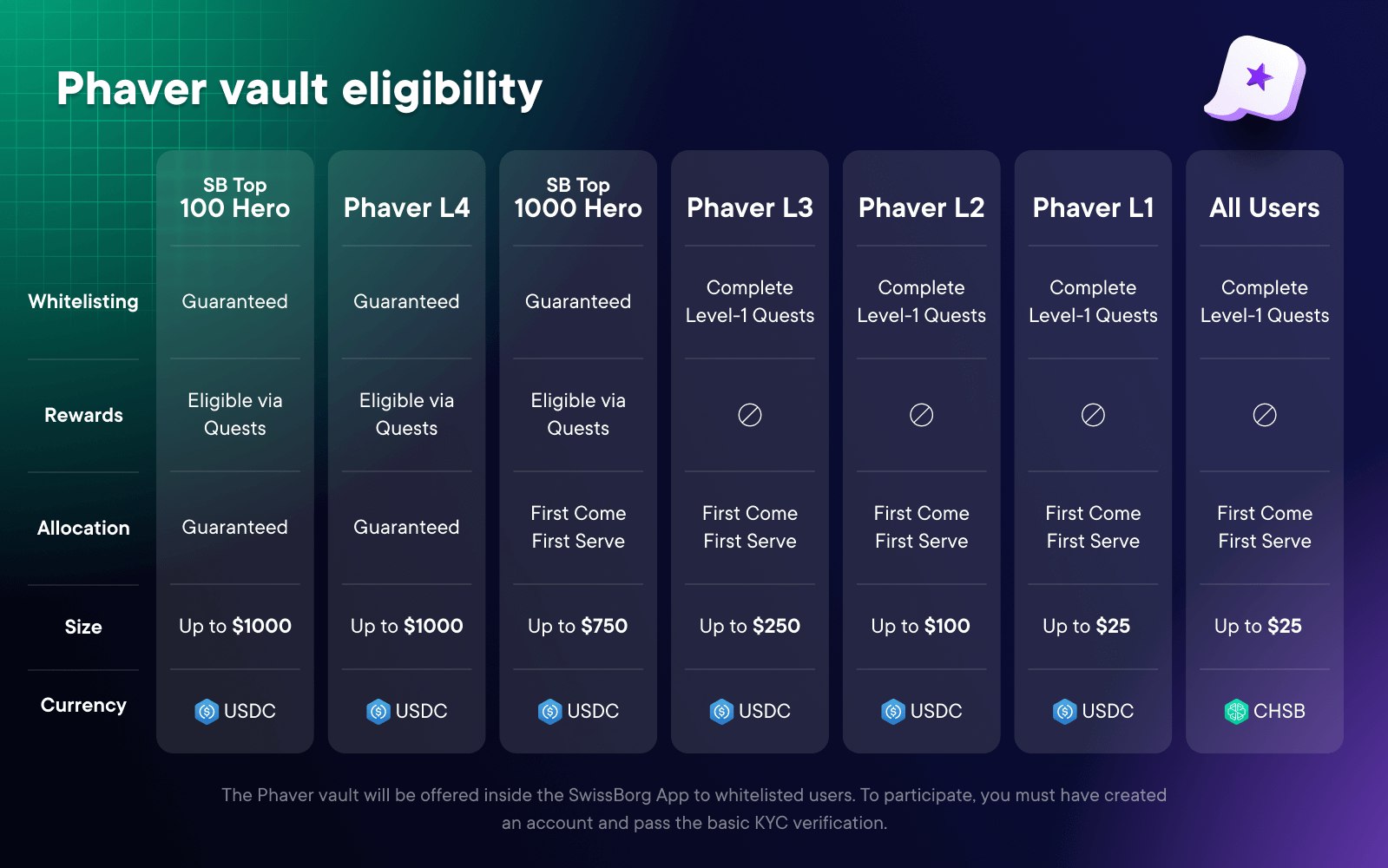
Task: Click the no-rewards symbol under All Users
Action: click(1265, 415)
